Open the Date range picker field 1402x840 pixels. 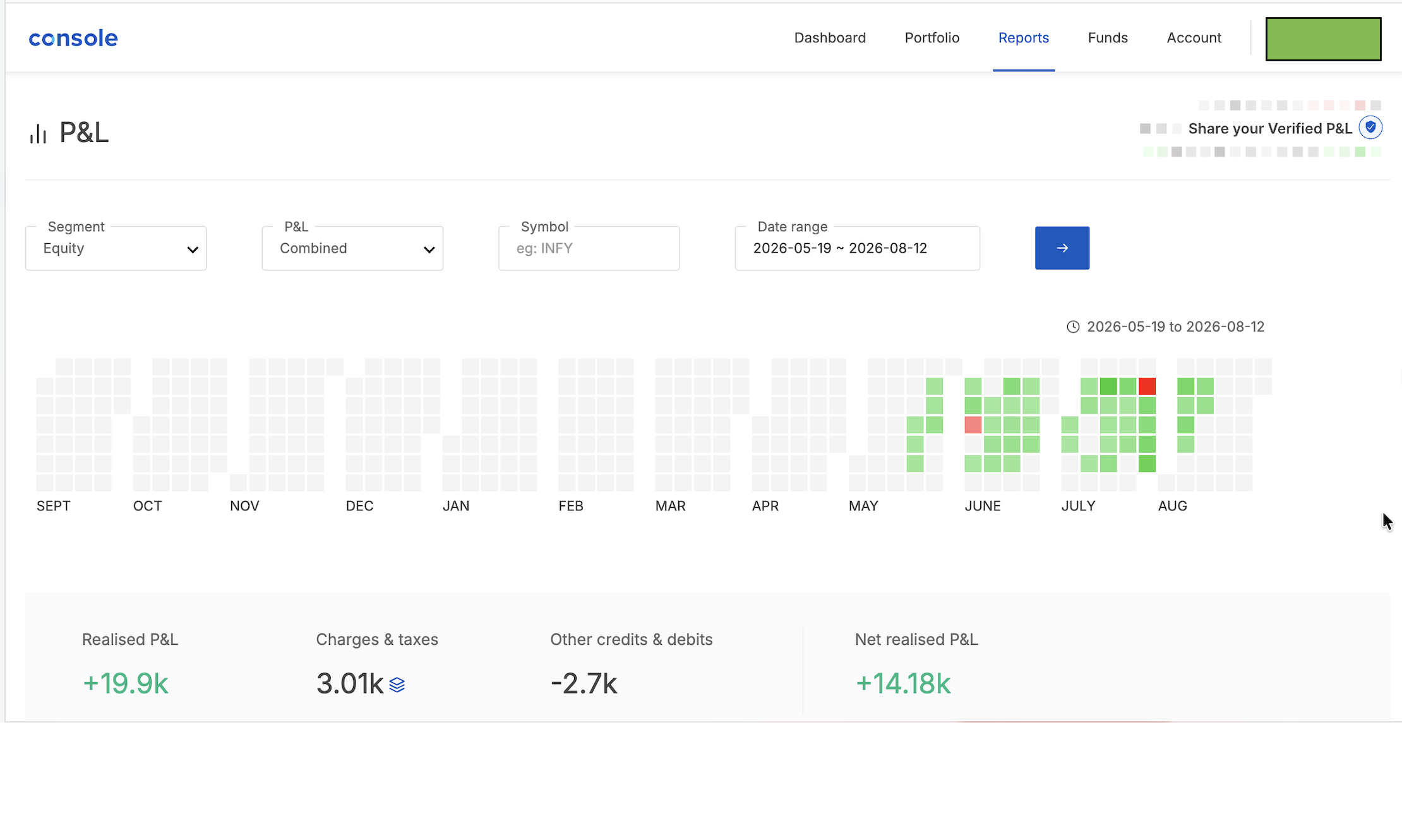(858, 248)
